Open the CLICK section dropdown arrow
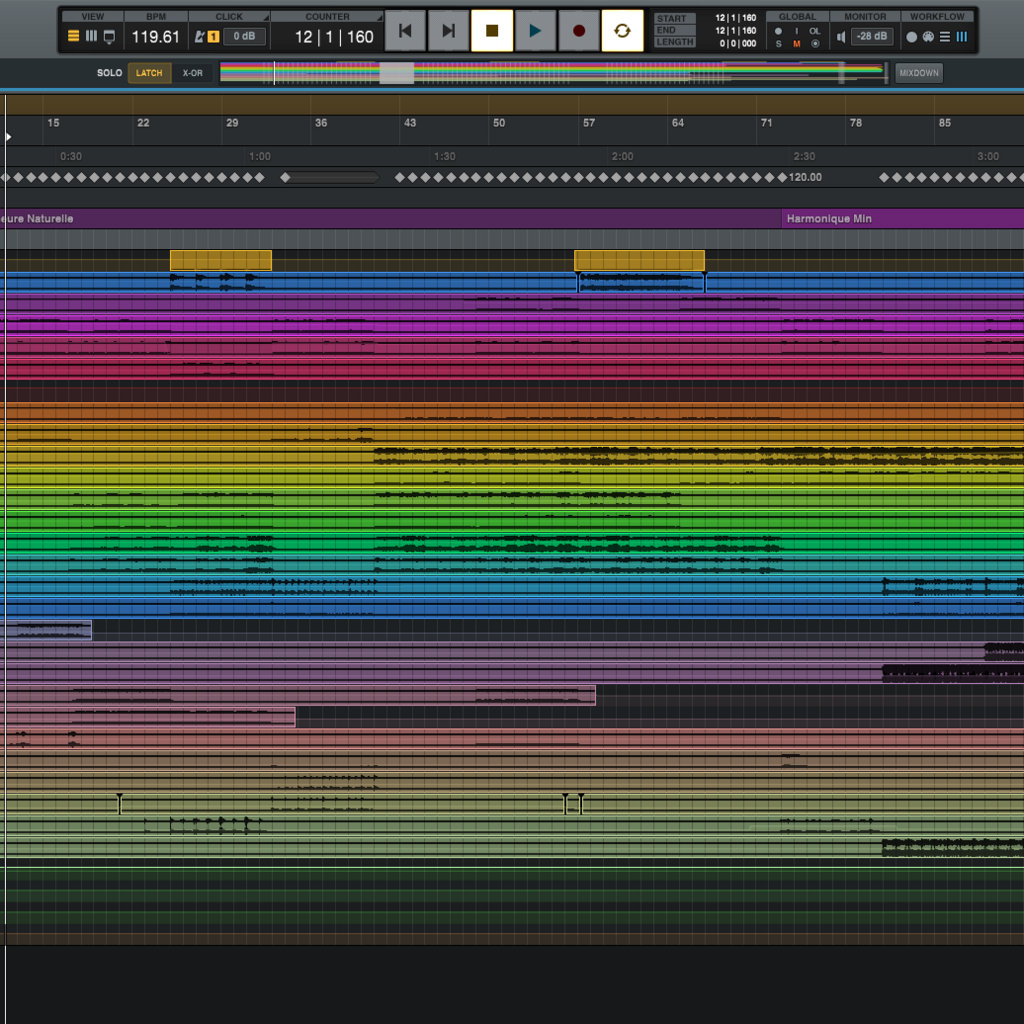 pos(265,18)
